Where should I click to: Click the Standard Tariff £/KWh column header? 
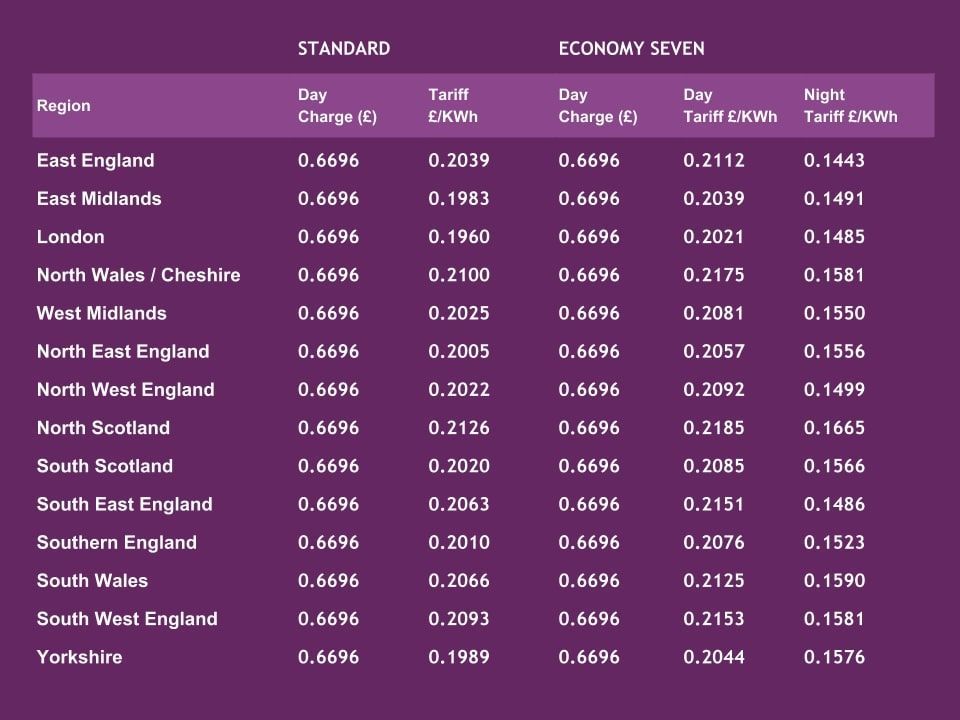453,106
